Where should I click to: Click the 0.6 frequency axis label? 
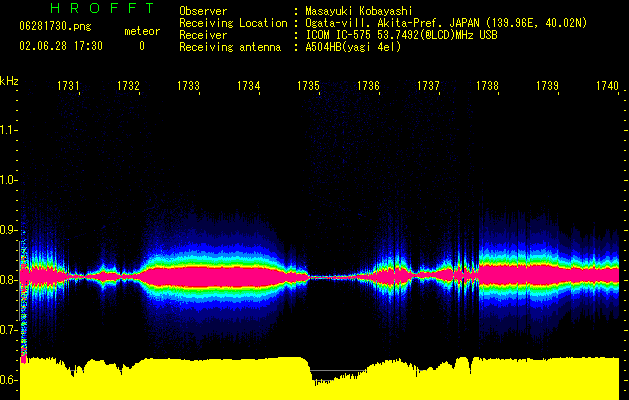[x=8, y=380]
